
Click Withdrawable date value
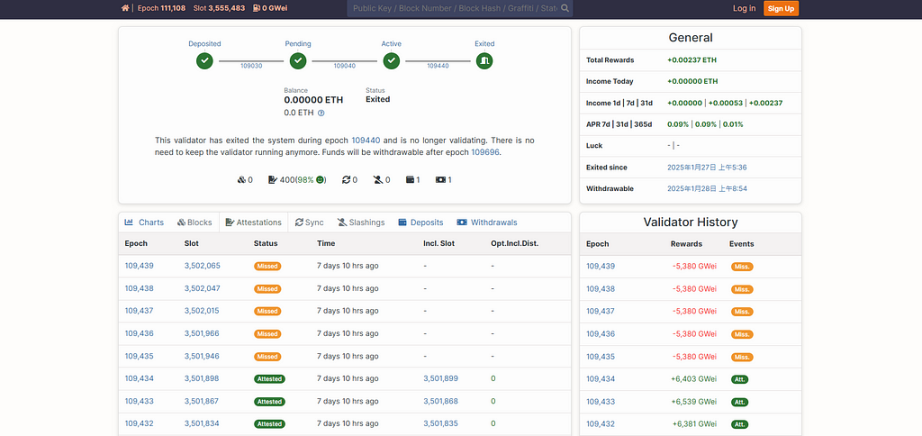pos(706,189)
